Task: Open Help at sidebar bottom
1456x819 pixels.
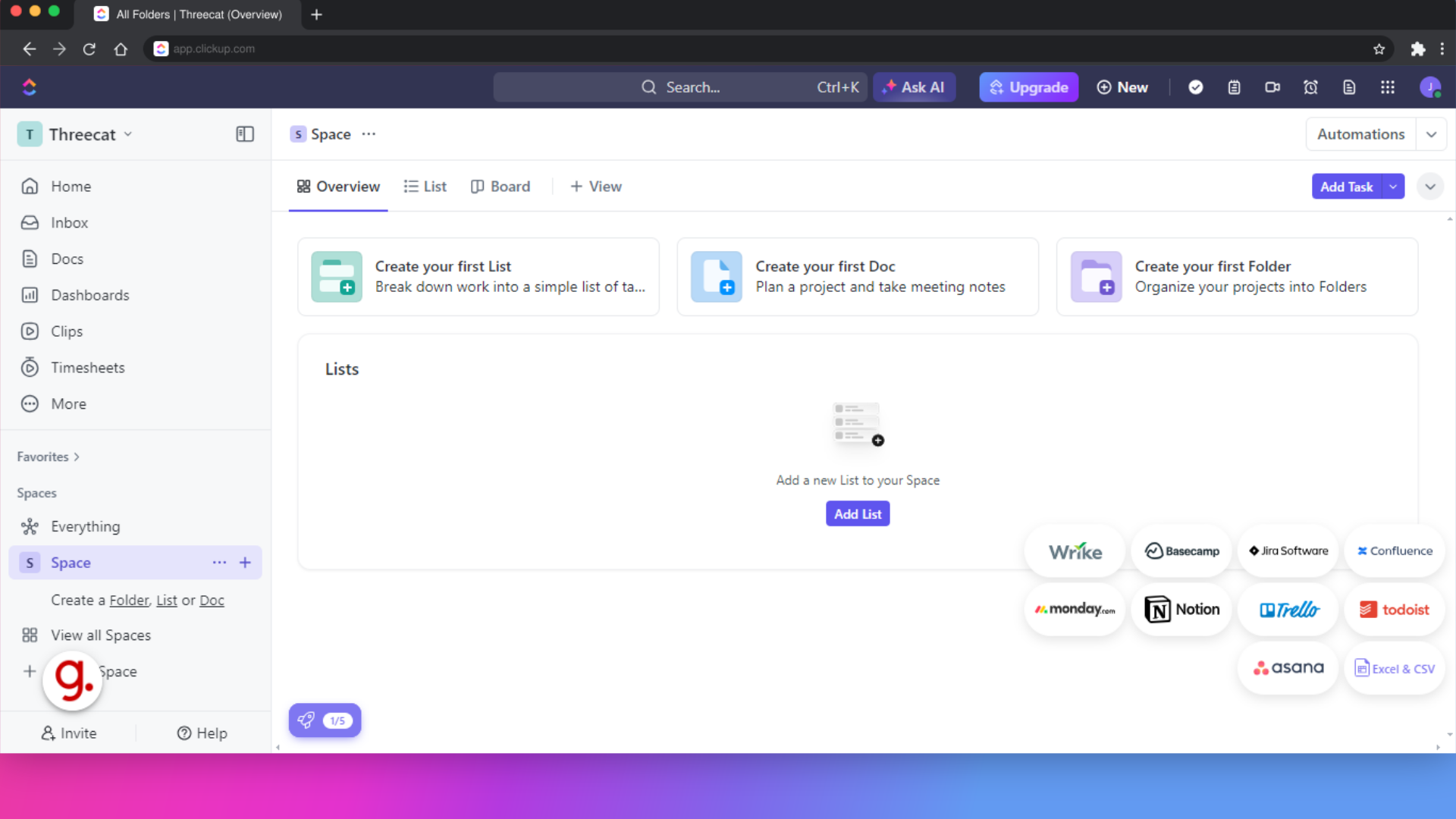Action: 202,733
